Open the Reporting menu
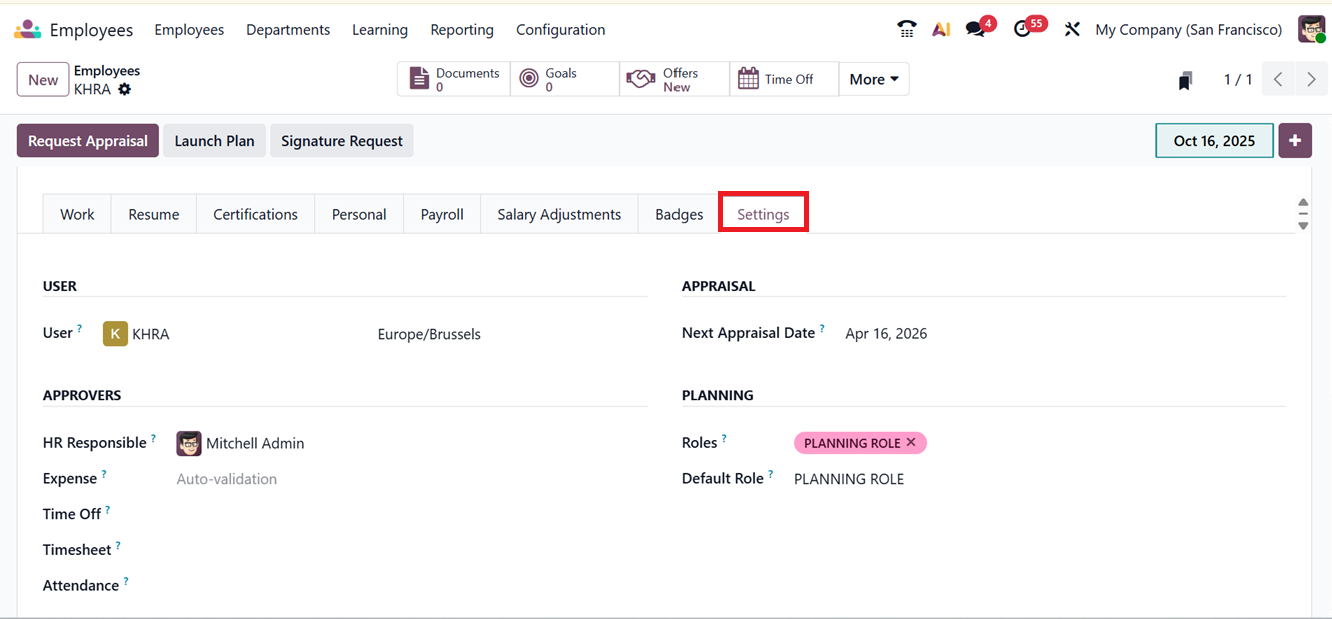The width and height of the screenshot is (1332, 619). pos(462,30)
